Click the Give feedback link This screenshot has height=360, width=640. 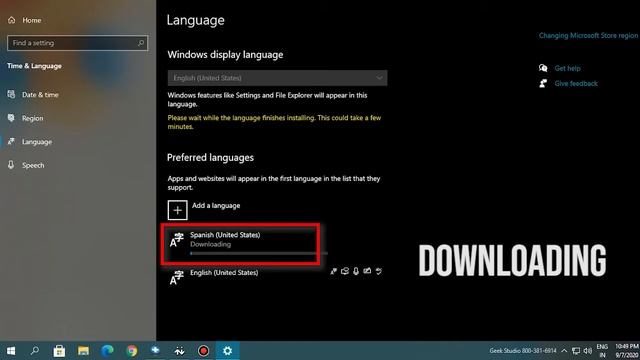click(576, 83)
